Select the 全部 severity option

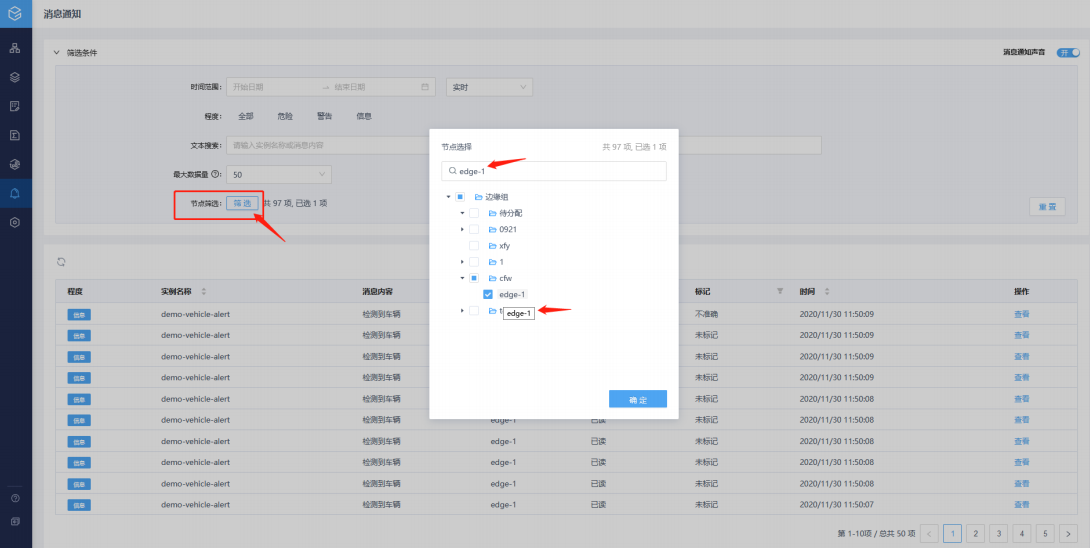click(x=246, y=117)
